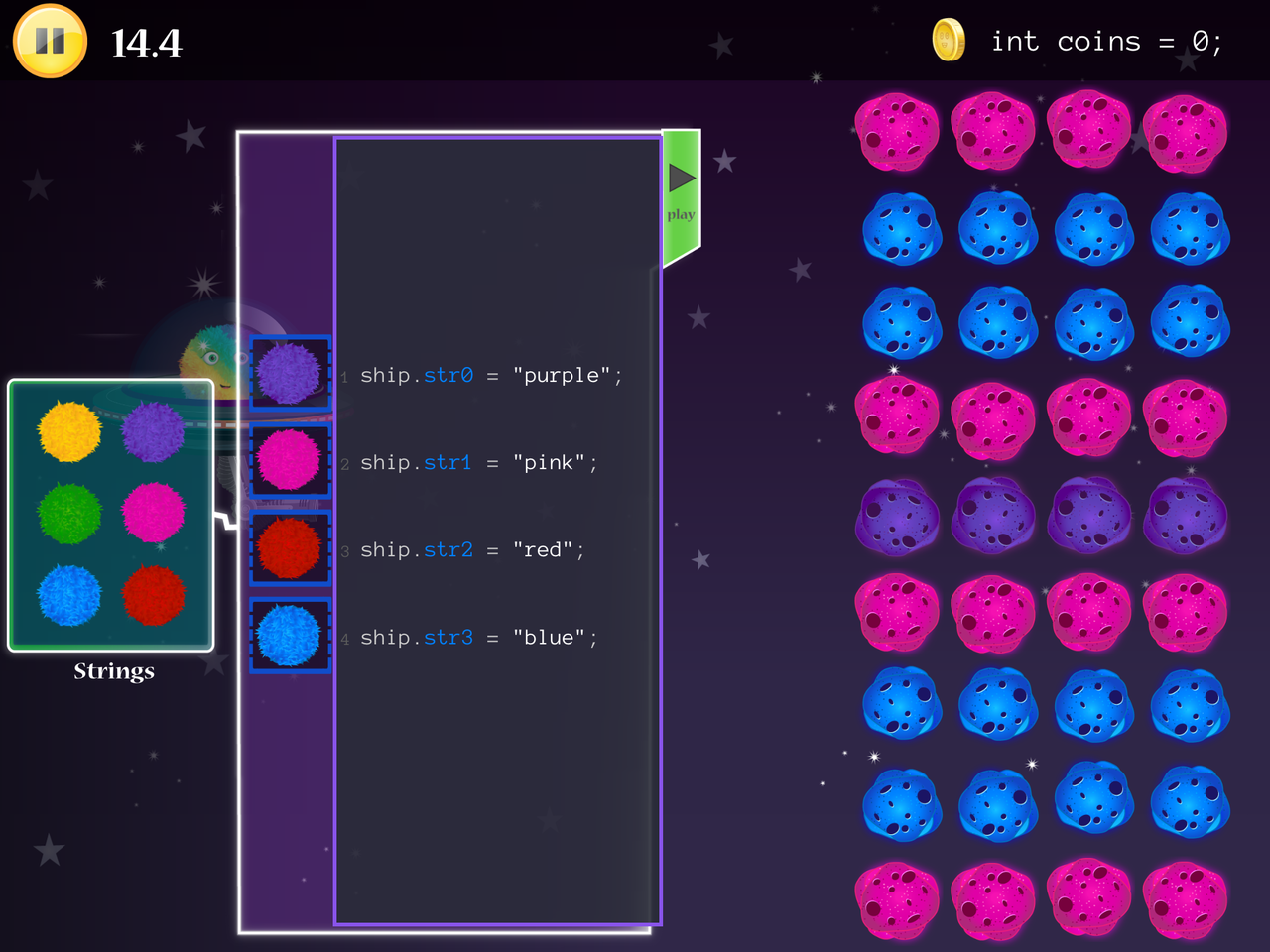The height and width of the screenshot is (952, 1270).
Task: Click first pink asteroid in sixth row
Action: [897, 613]
